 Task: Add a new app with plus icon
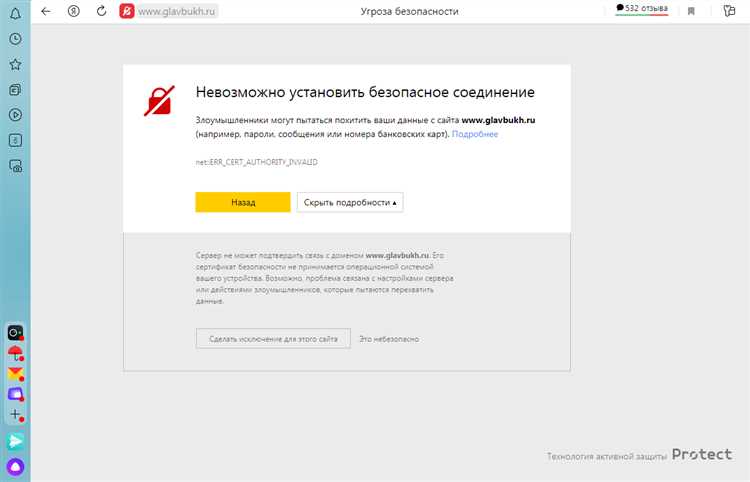[15, 415]
